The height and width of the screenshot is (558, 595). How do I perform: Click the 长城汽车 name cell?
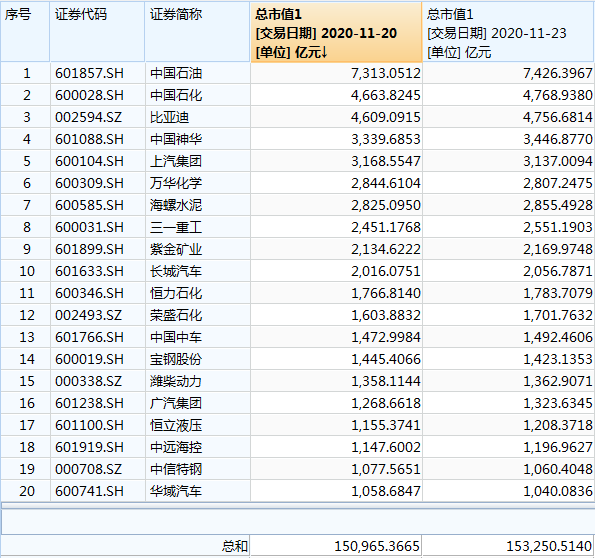(x=197, y=271)
